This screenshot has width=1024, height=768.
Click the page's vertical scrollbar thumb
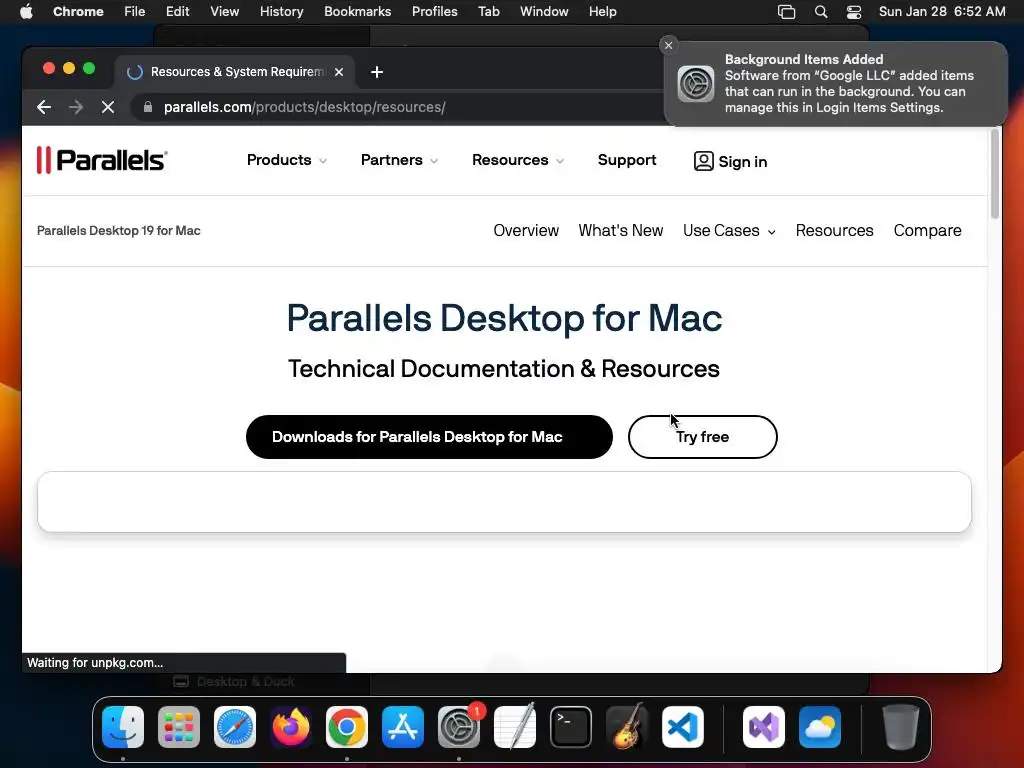tap(995, 174)
